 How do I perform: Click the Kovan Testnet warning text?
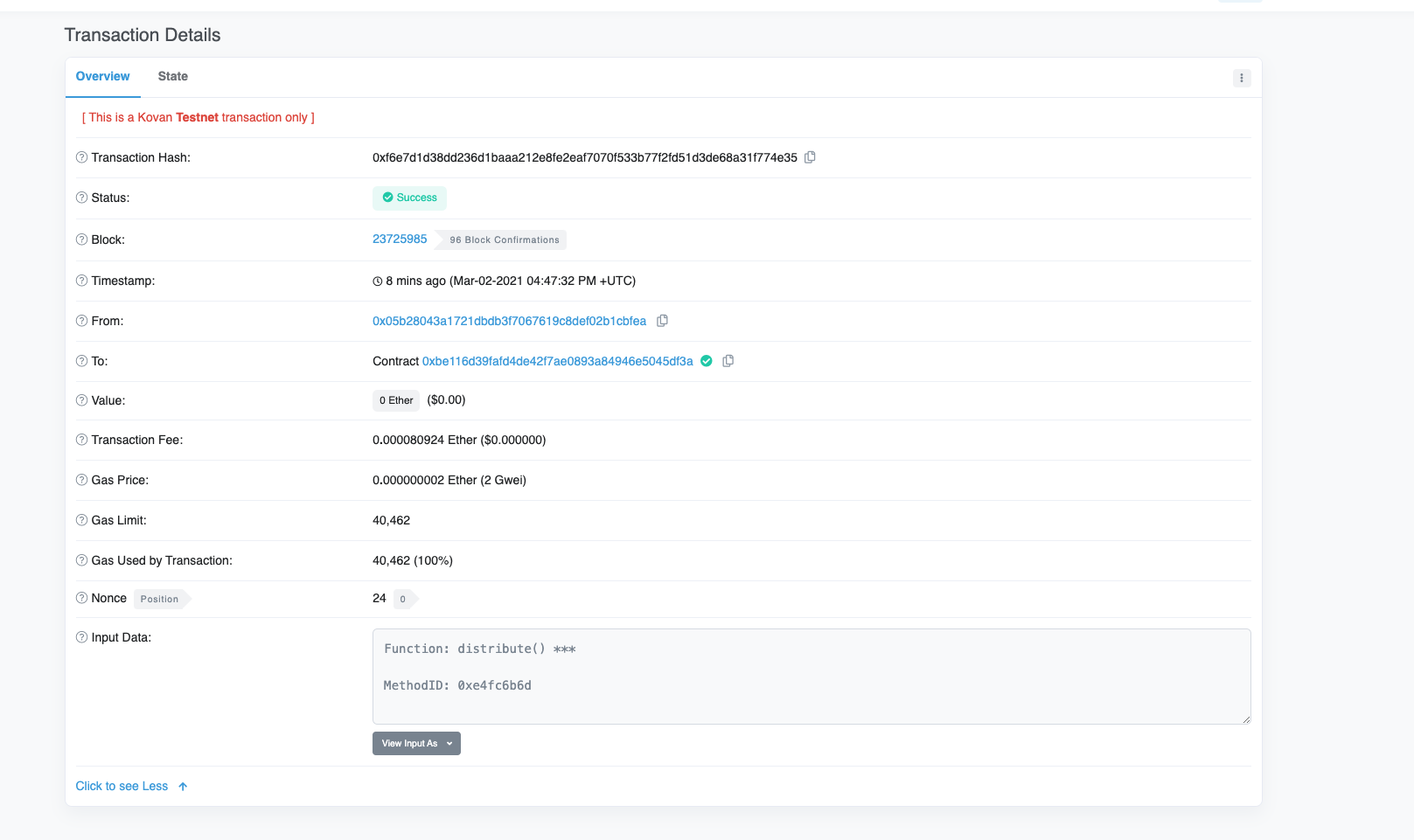(199, 117)
